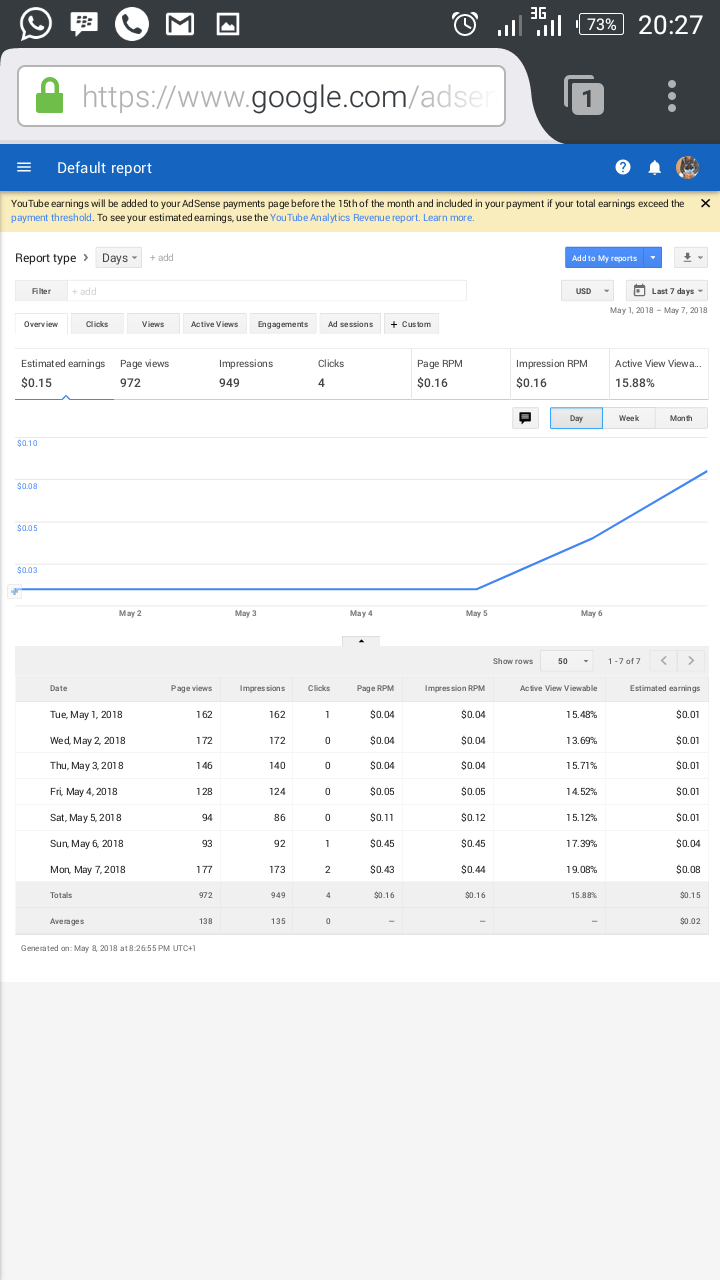The image size is (720, 1280).
Task: Open the browser three-dot menu
Action: click(x=672, y=96)
